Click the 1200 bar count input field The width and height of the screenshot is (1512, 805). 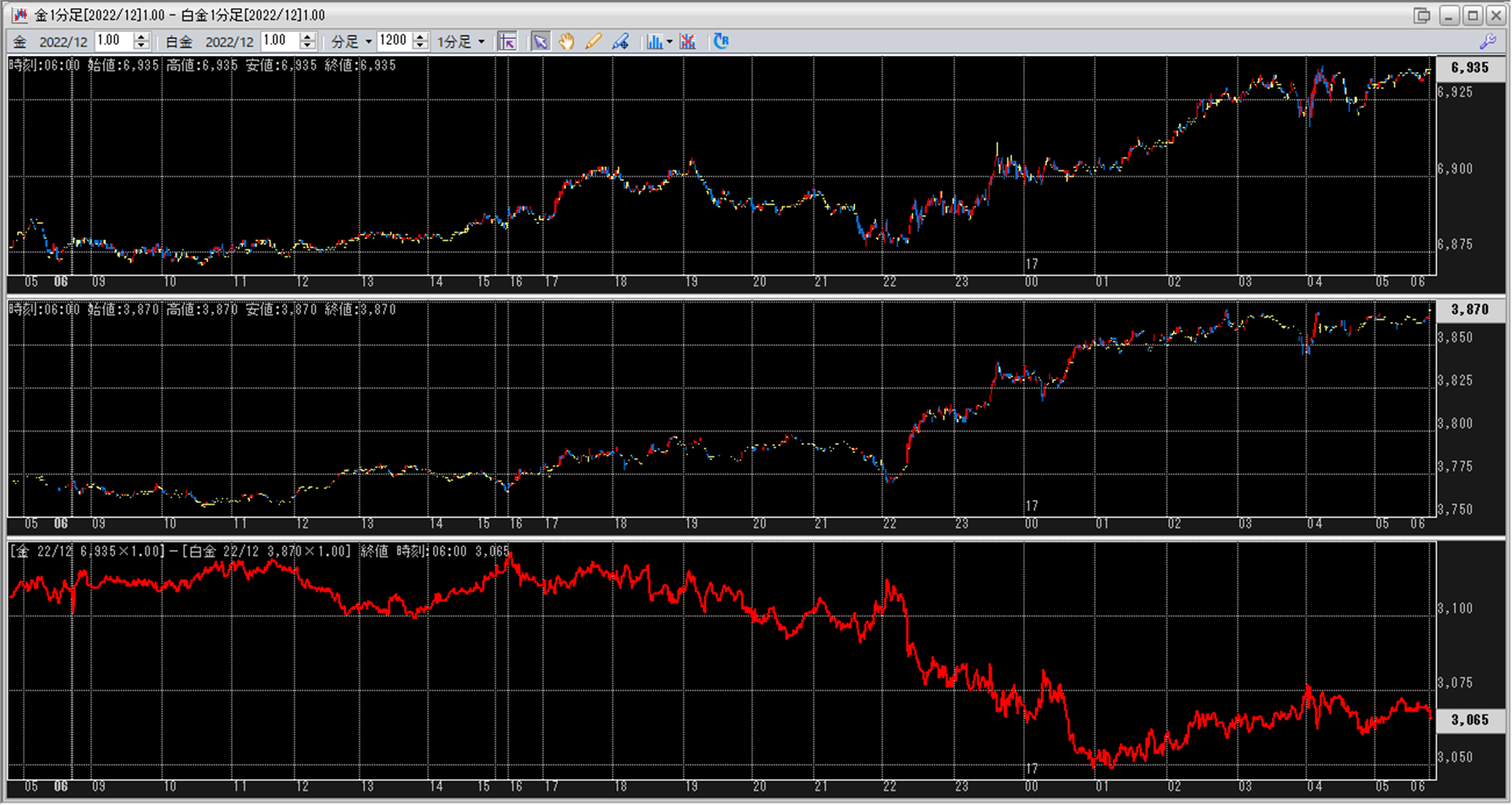pos(393,41)
